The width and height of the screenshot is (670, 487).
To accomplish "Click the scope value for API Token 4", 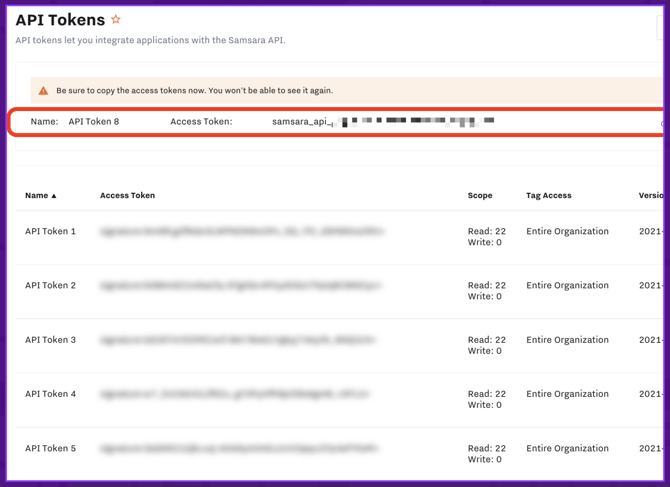I will click(487, 399).
